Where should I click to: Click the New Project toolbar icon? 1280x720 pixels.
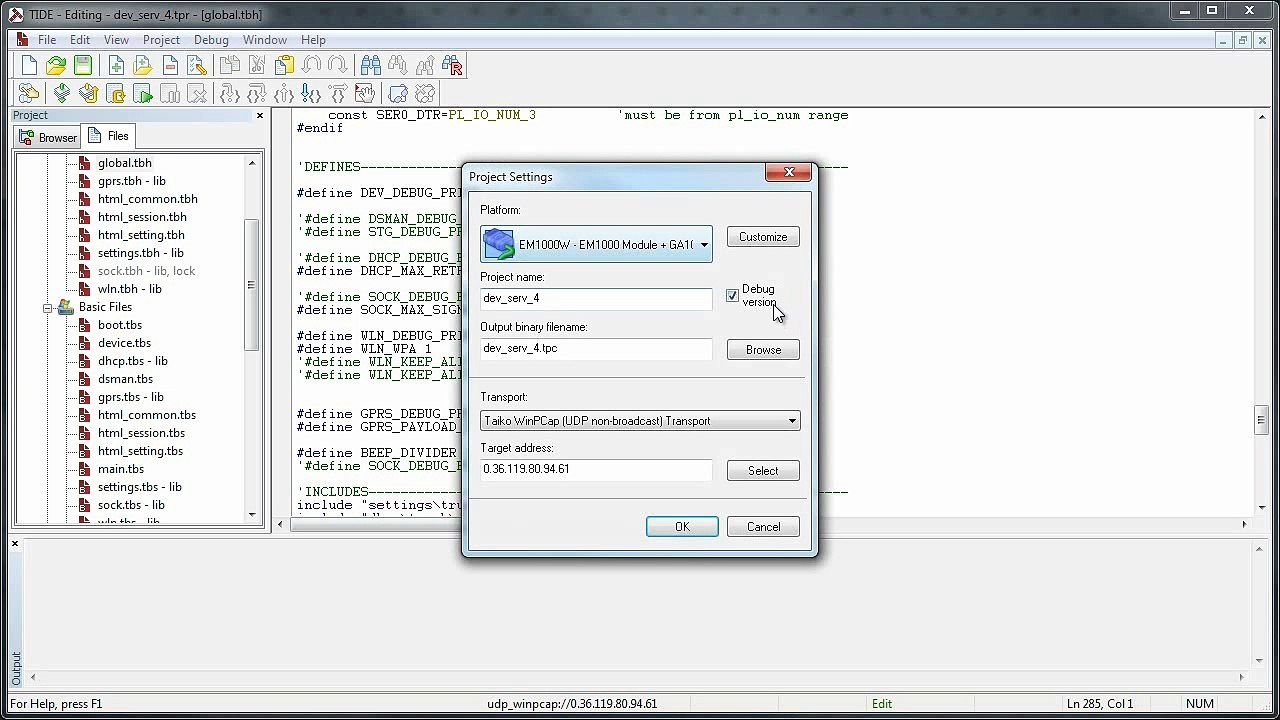click(29, 66)
